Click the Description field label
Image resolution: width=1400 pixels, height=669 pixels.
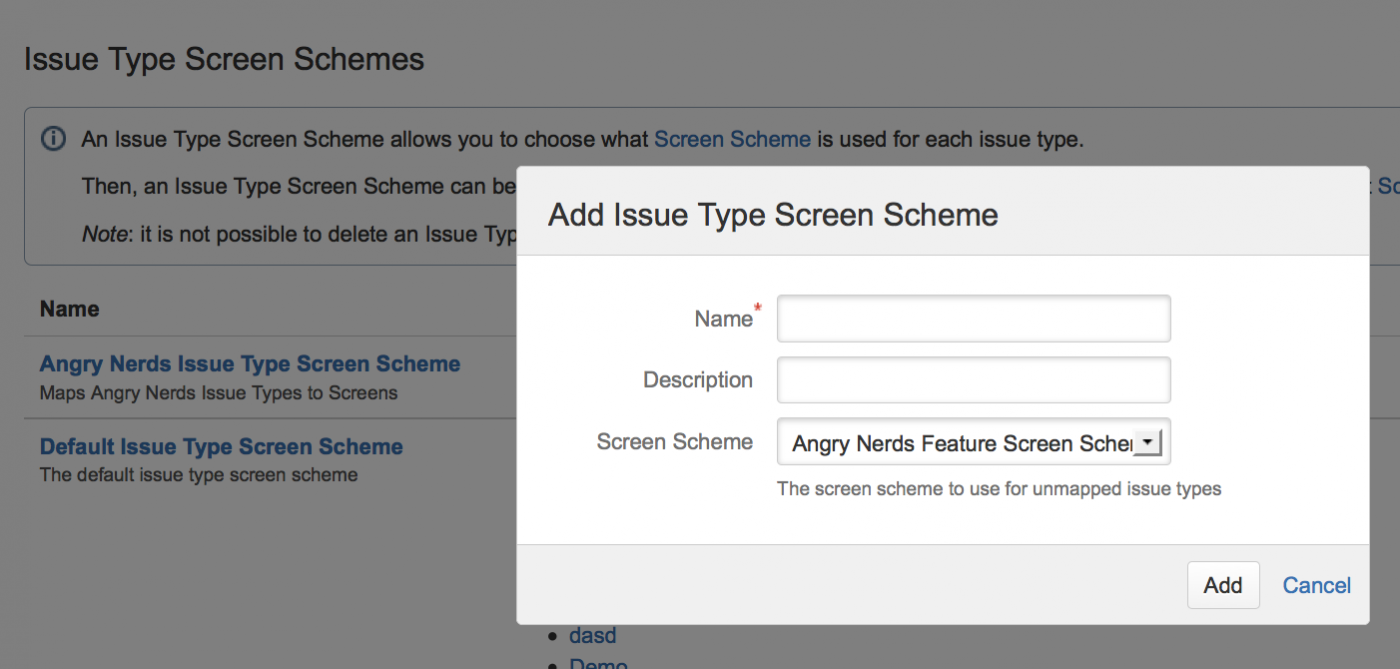coord(698,380)
